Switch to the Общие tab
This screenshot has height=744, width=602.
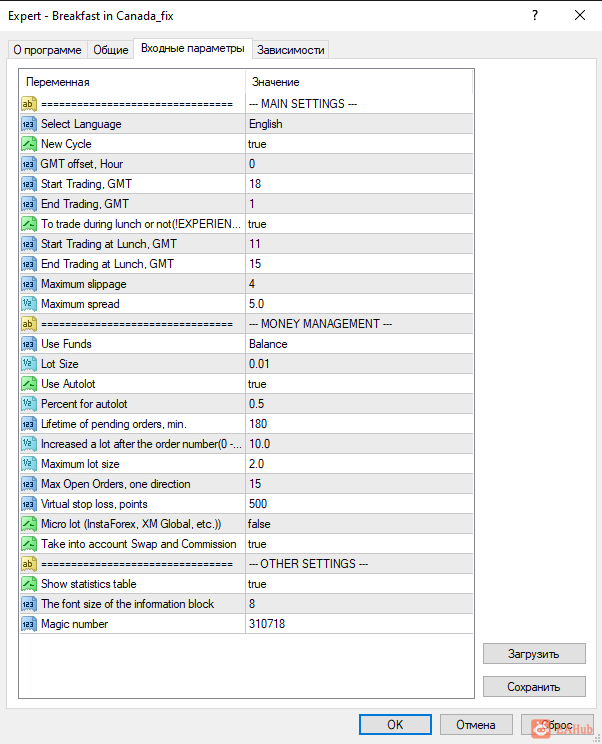point(111,50)
